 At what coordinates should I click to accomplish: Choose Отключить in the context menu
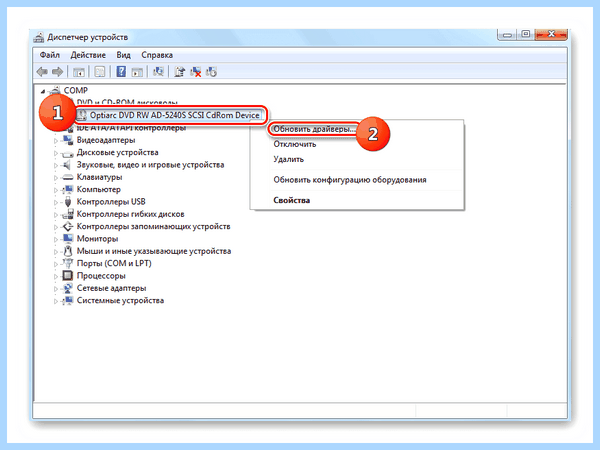(295, 144)
